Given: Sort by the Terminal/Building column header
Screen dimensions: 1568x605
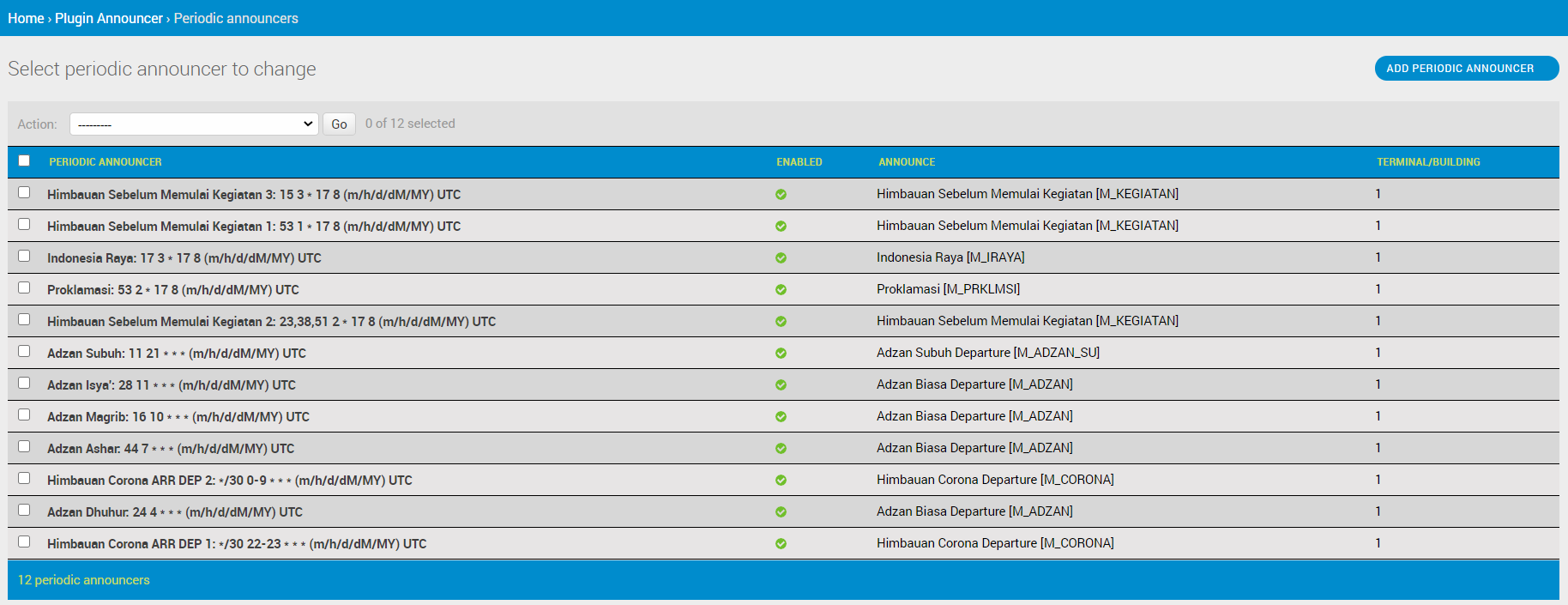Looking at the screenshot, I should click(1427, 162).
